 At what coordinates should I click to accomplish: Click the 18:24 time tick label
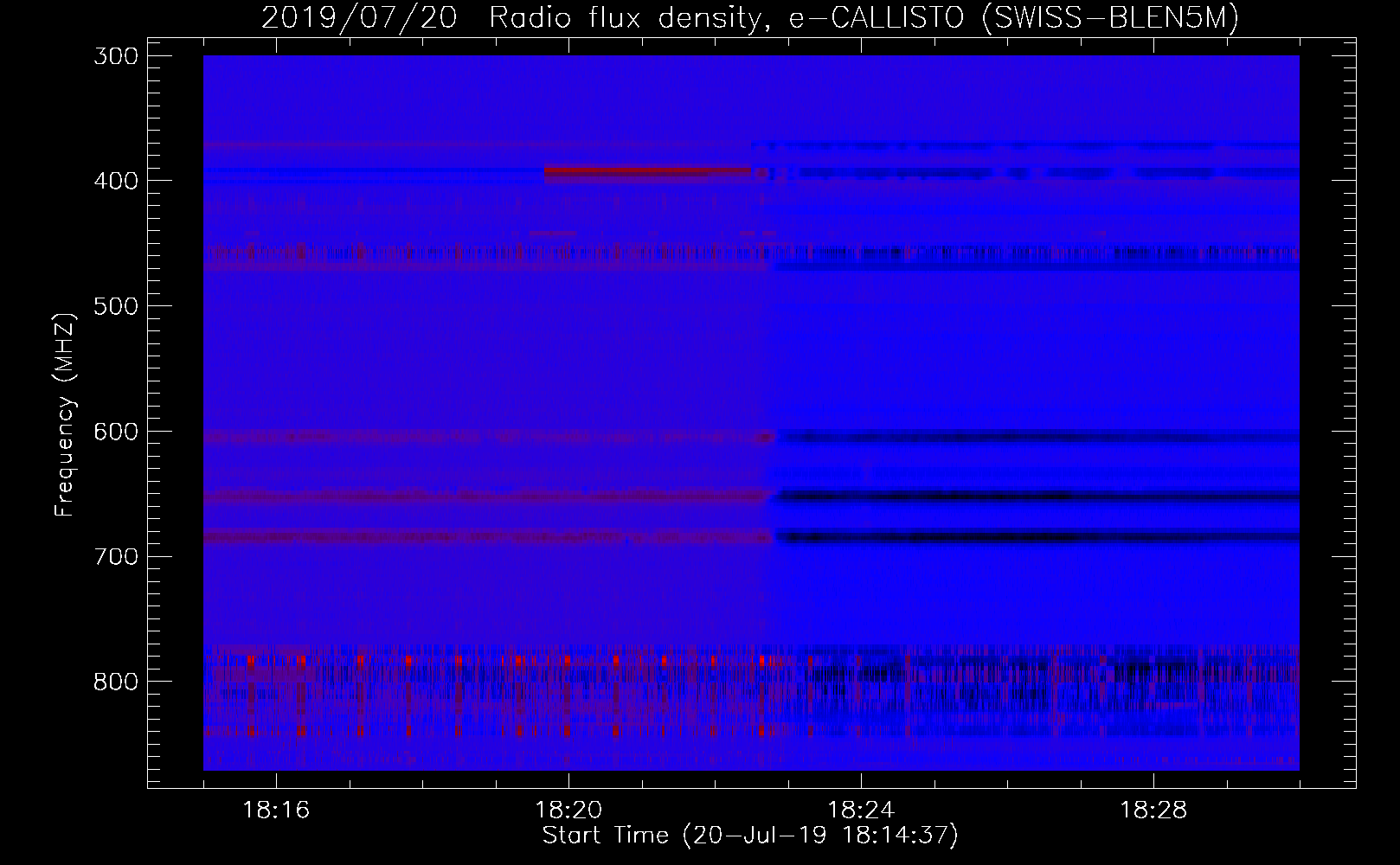click(x=861, y=811)
